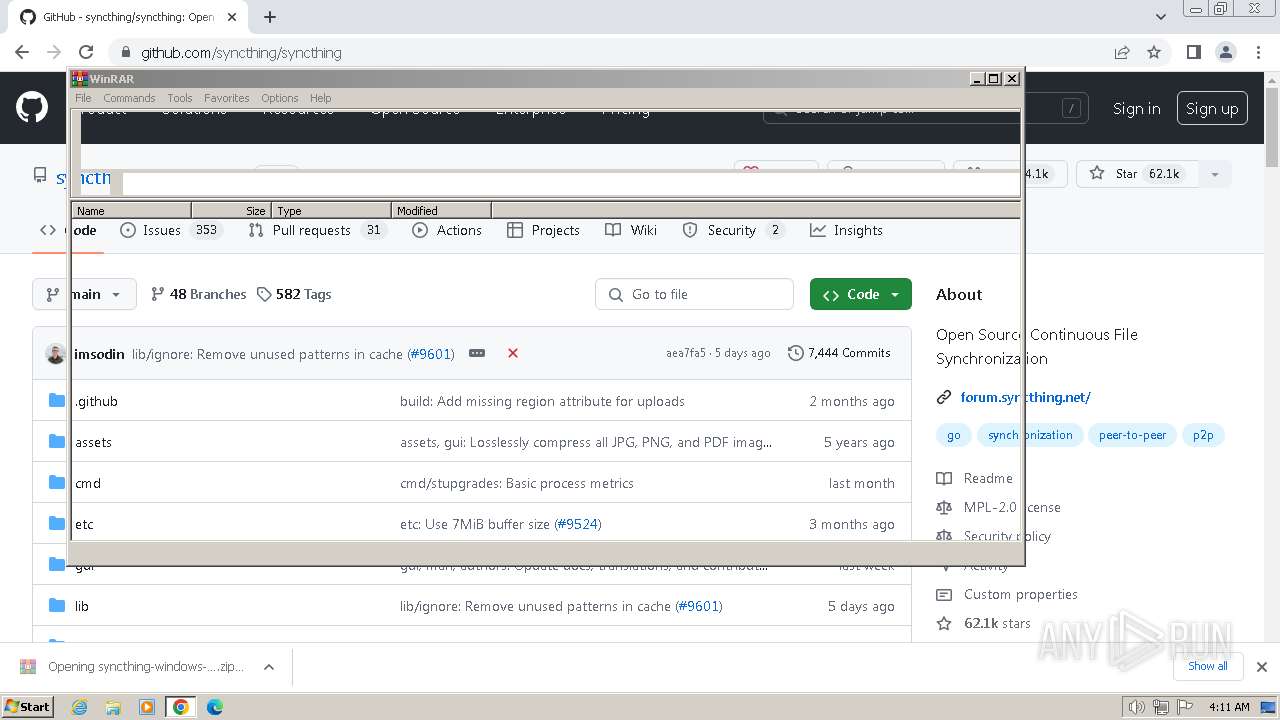This screenshot has height=720, width=1280.
Task: Sort WinRAR list by Size column
Action: 231,210
